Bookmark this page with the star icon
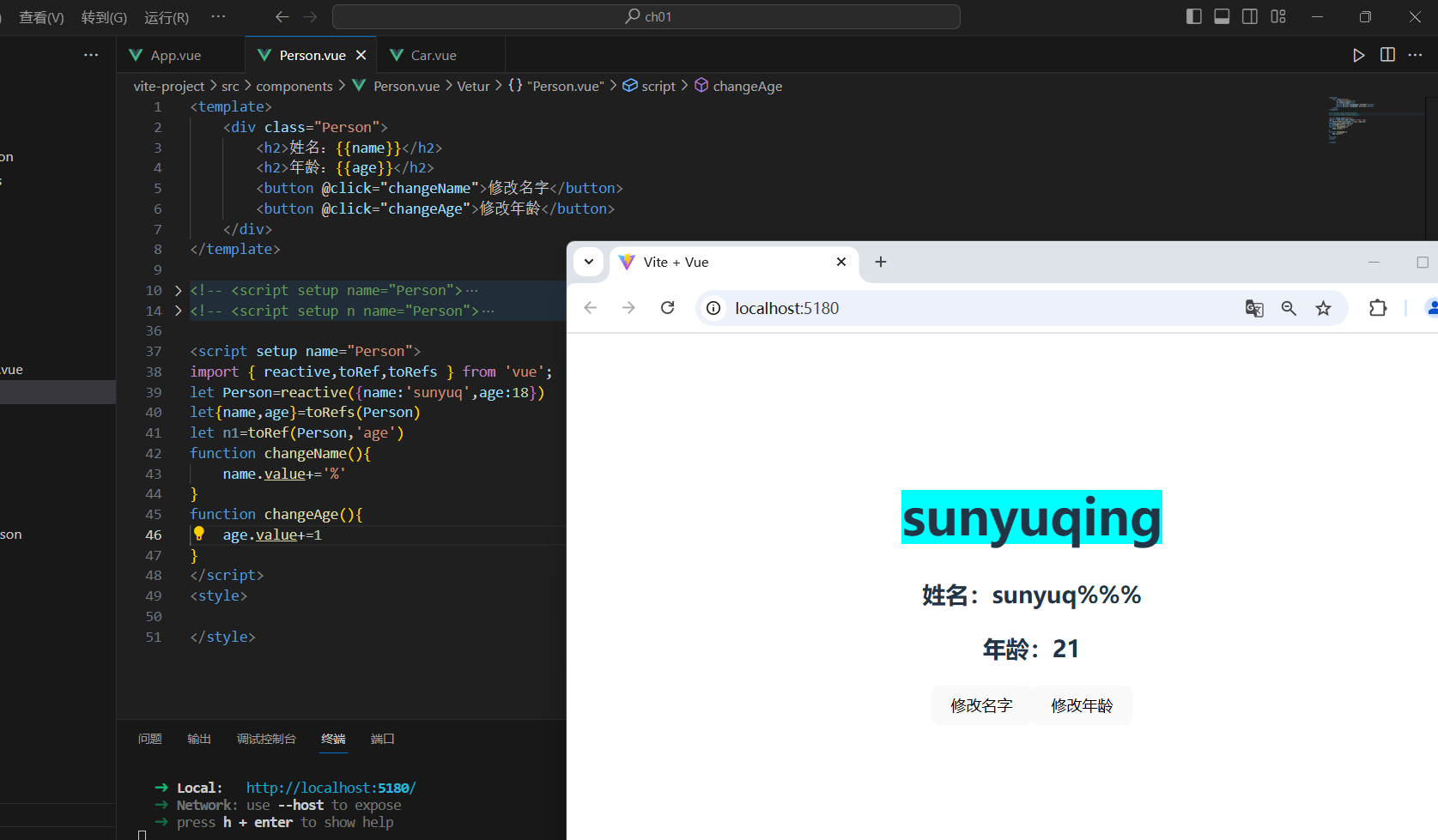 [1323, 308]
